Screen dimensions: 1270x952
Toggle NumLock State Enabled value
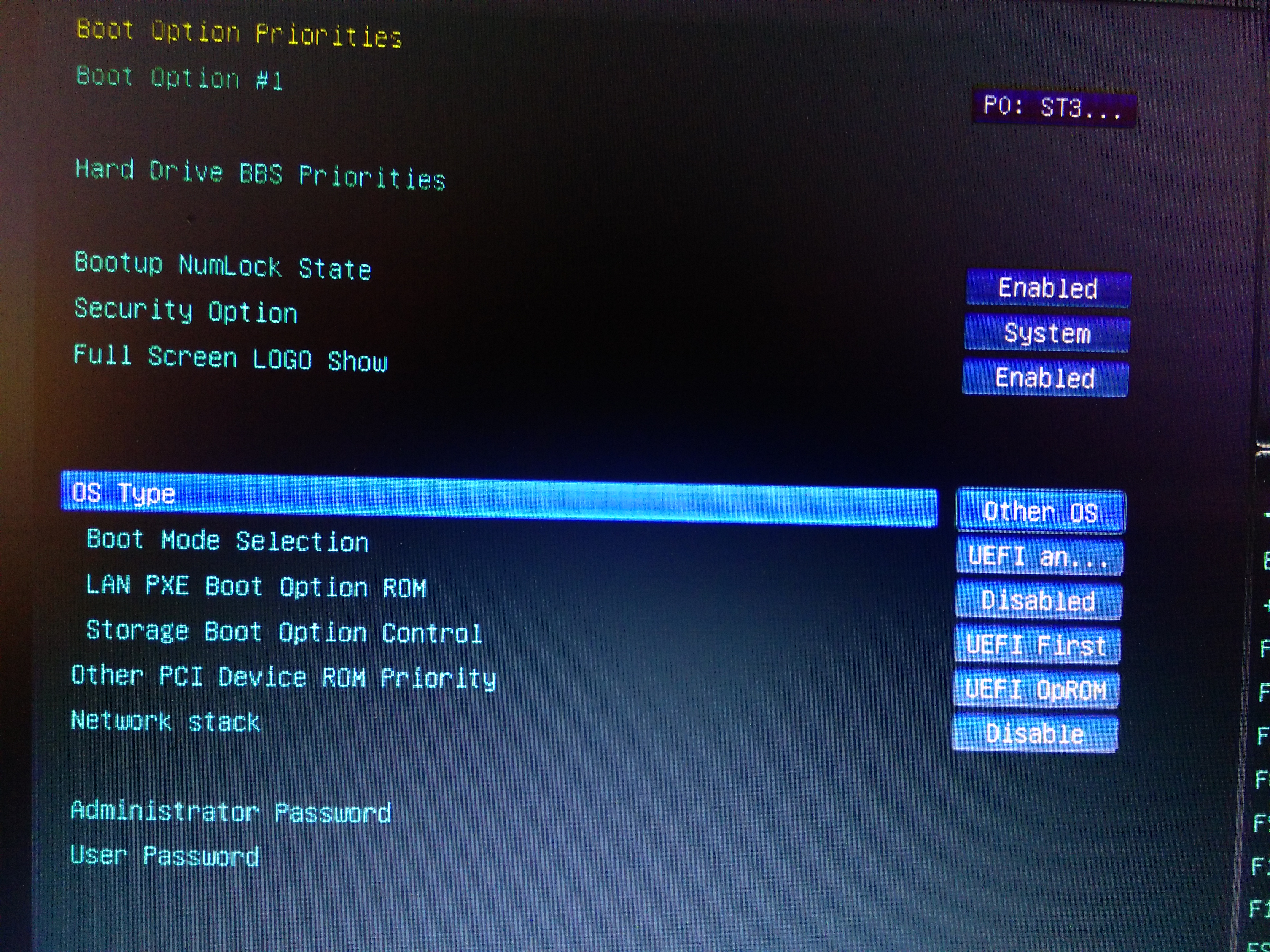1048,289
